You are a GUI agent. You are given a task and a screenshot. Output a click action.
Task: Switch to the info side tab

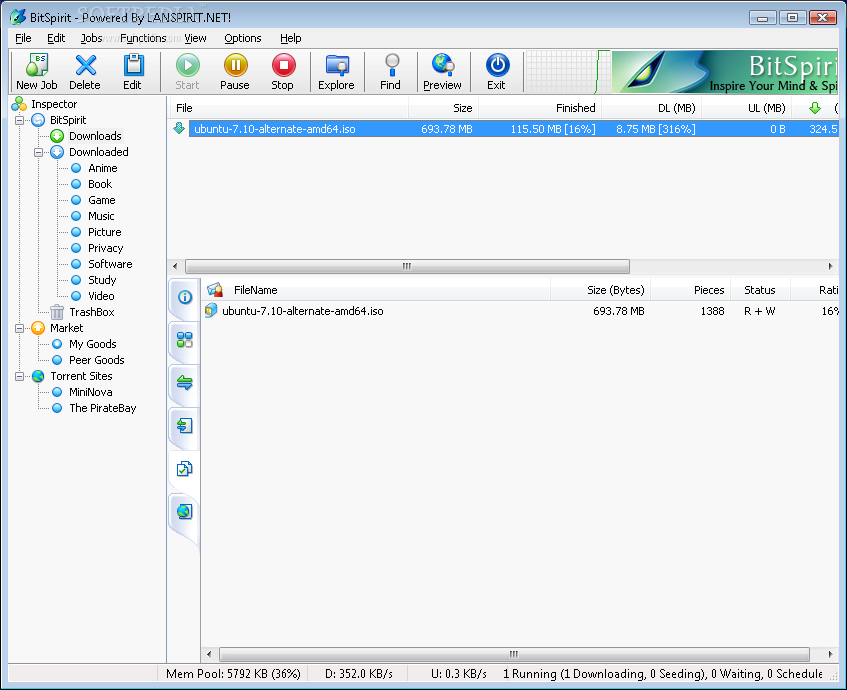pos(184,297)
